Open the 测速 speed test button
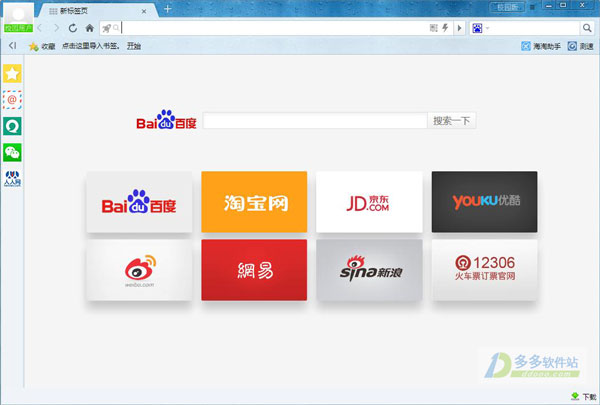Screen dimensions: 600x405 (x=580, y=46)
